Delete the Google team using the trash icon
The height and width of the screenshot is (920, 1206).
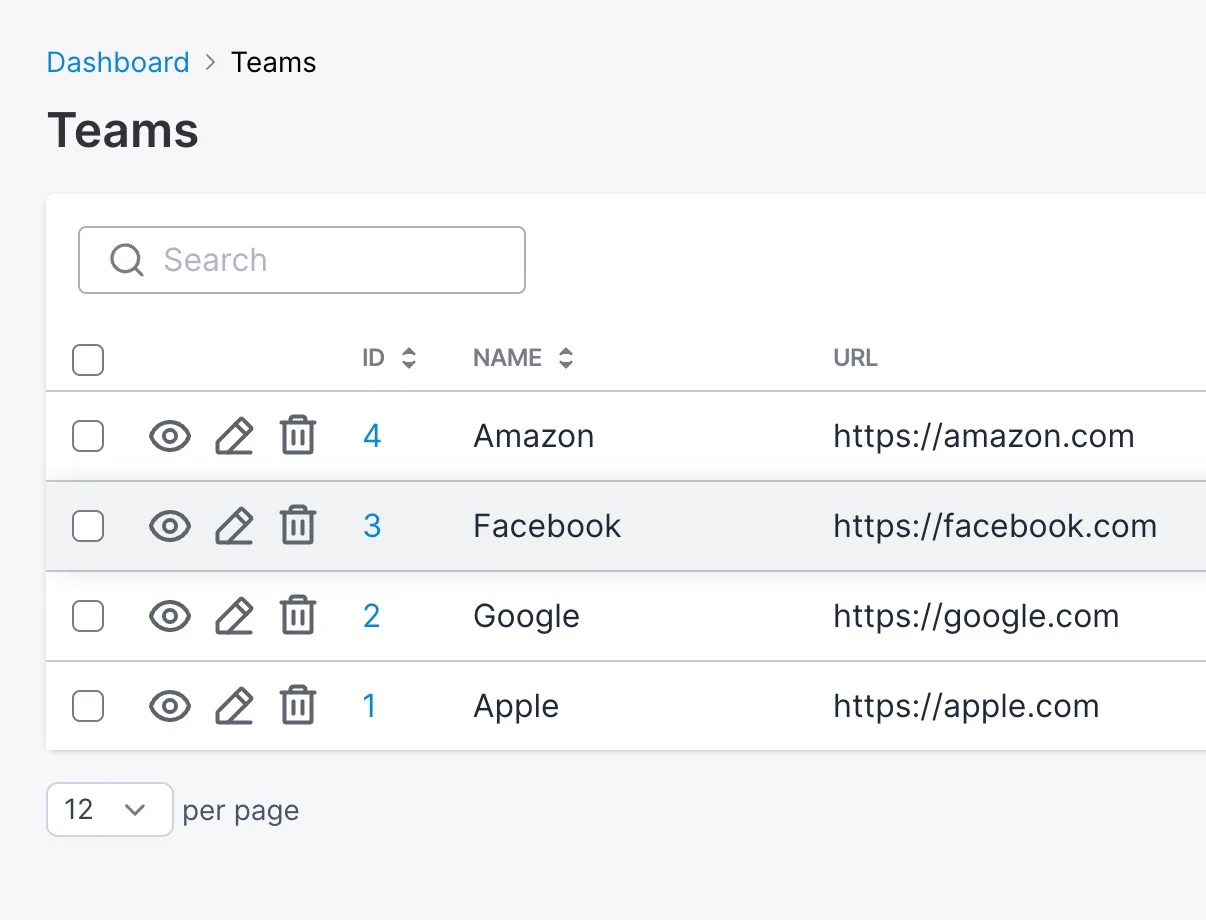point(297,616)
